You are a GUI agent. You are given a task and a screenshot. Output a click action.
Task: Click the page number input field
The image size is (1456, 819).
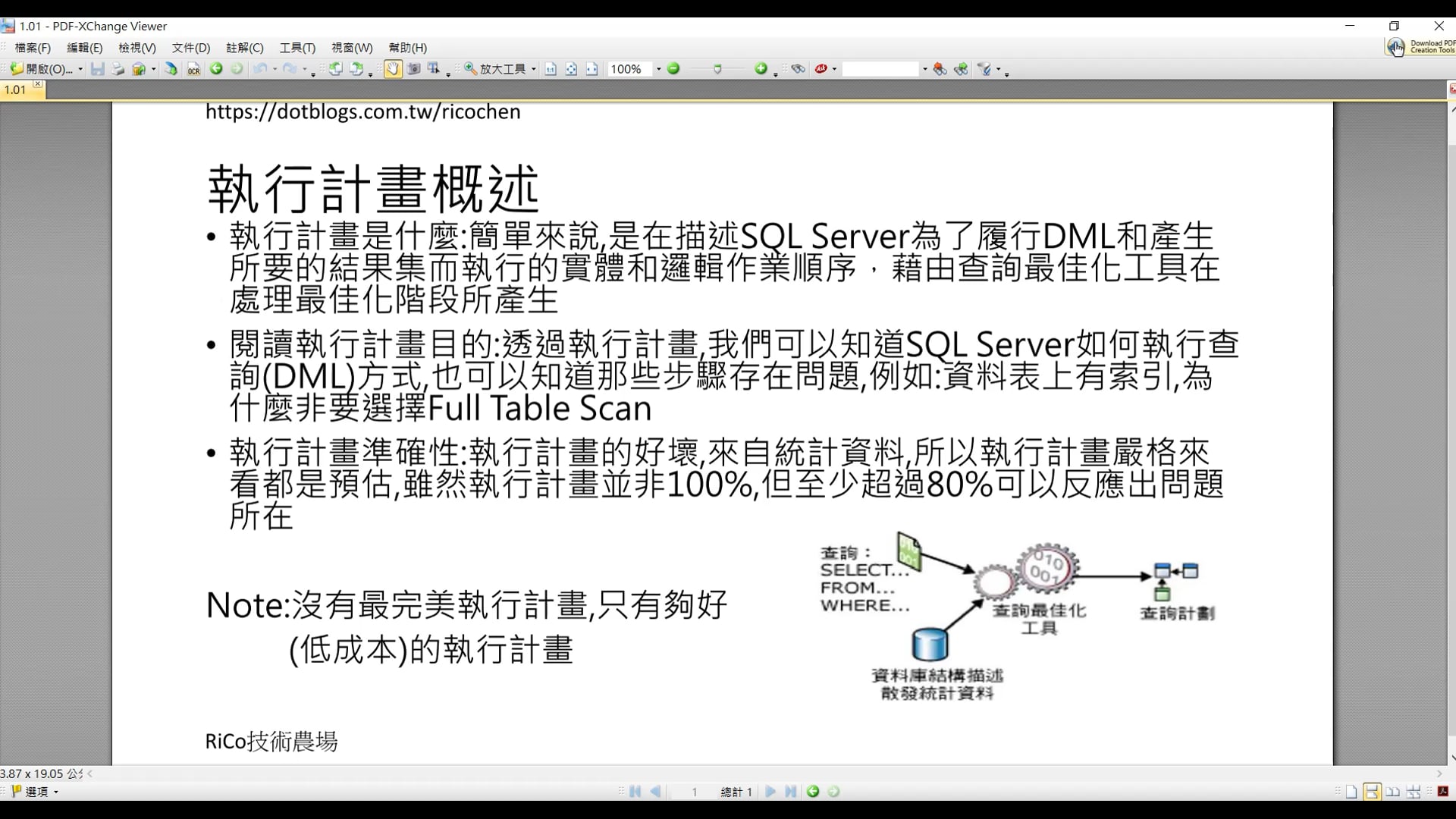click(693, 792)
